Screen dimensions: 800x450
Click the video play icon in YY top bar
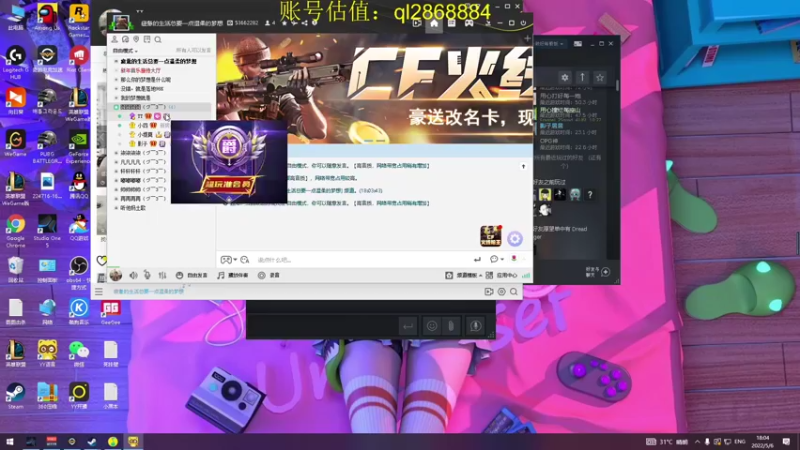417,23
